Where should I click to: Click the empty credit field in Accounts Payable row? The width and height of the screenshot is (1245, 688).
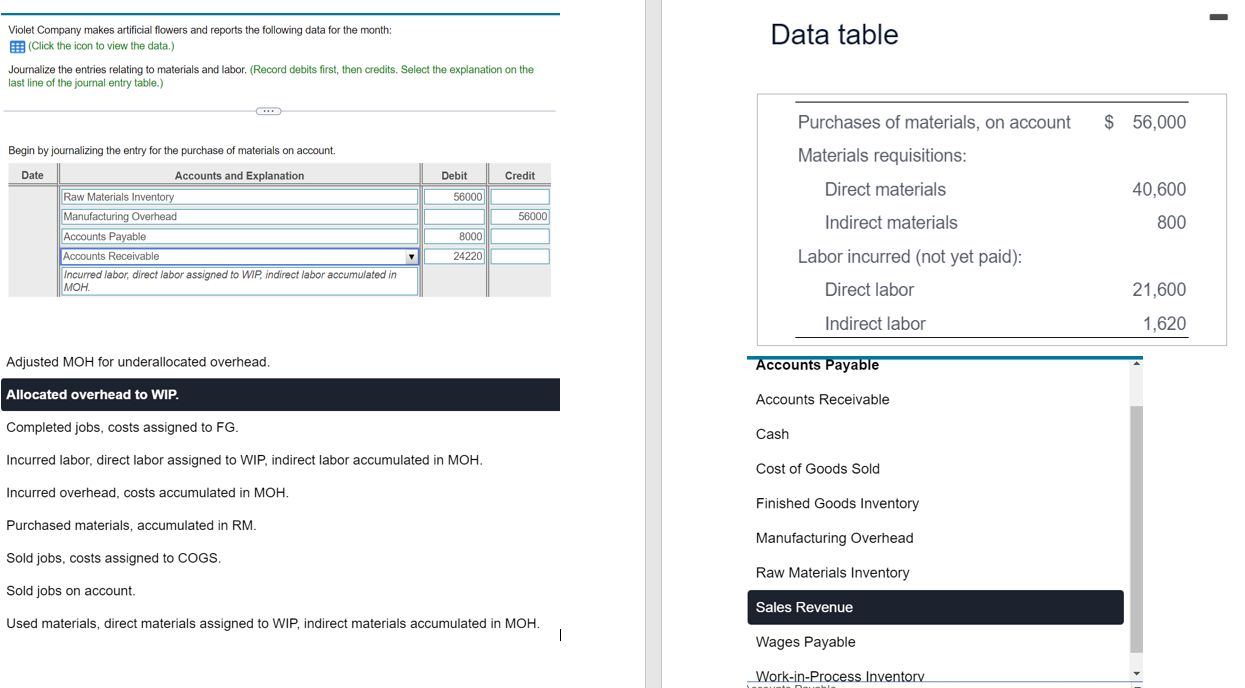[x=520, y=237]
